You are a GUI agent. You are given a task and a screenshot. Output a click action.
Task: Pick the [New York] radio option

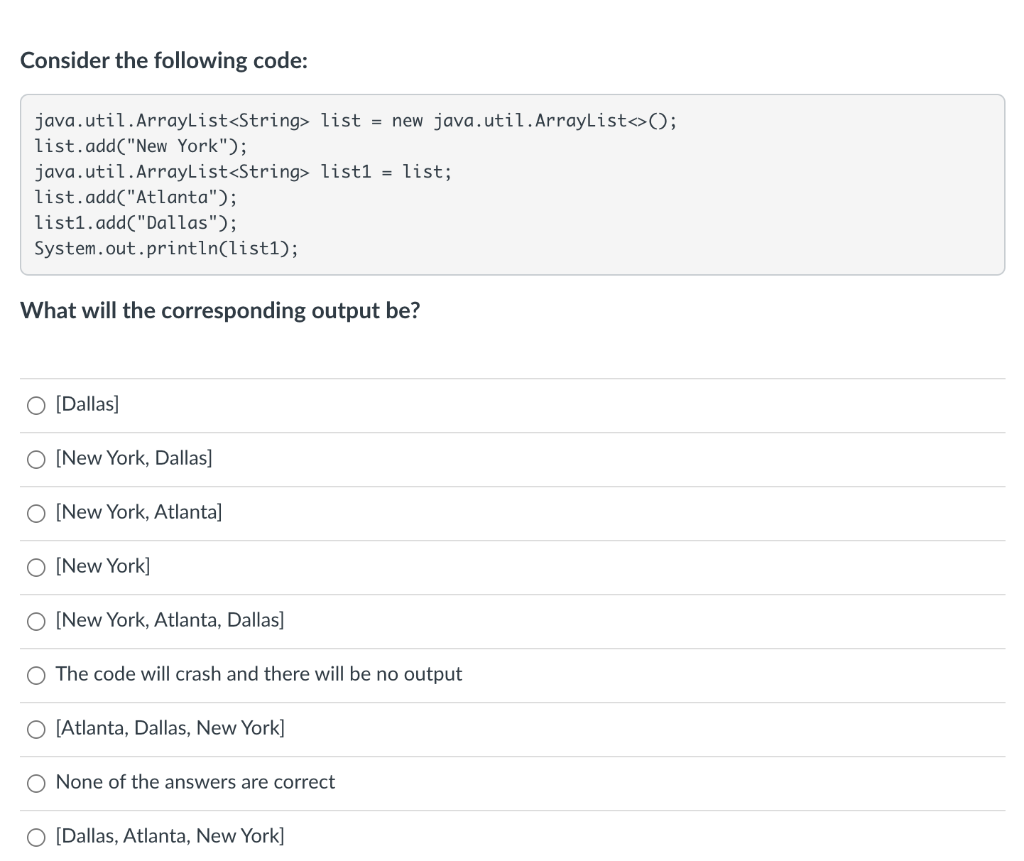pos(36,568)
